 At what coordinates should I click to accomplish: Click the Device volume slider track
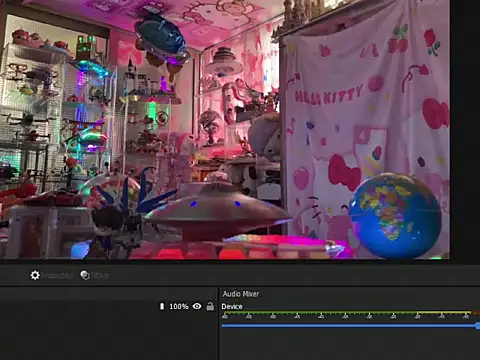tap(349, 325)
